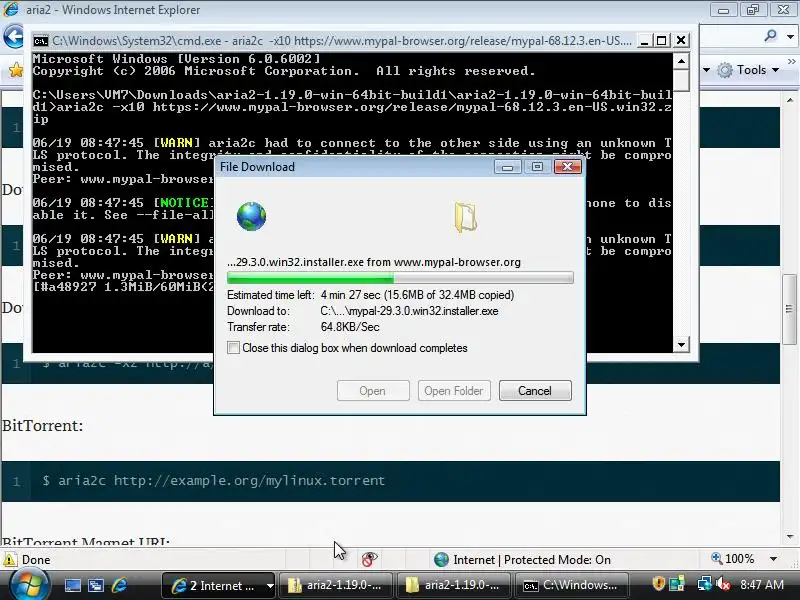Click Switch Between Windows quick launch icon
The width and height of the screenshot is (800, 600).
pyautogui.click(x=96, y=585)
